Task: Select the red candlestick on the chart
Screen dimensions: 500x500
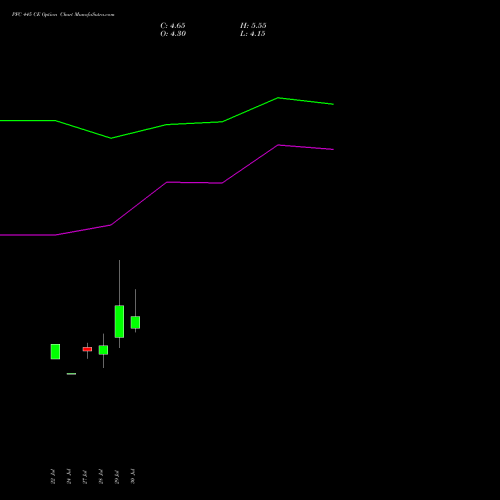Action: click(x=87, y=349)
